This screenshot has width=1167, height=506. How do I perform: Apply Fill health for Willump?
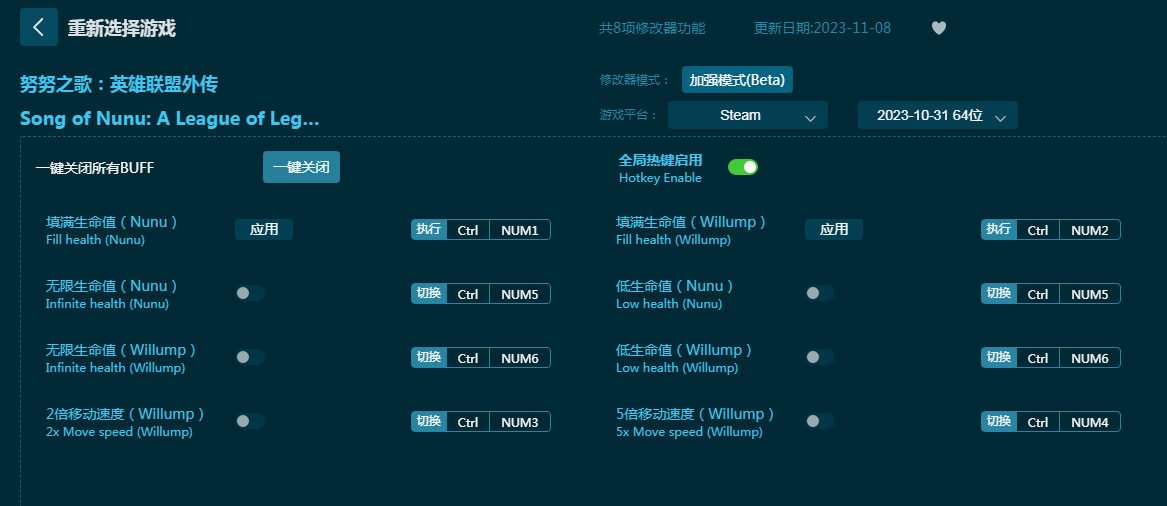(833, 229)
